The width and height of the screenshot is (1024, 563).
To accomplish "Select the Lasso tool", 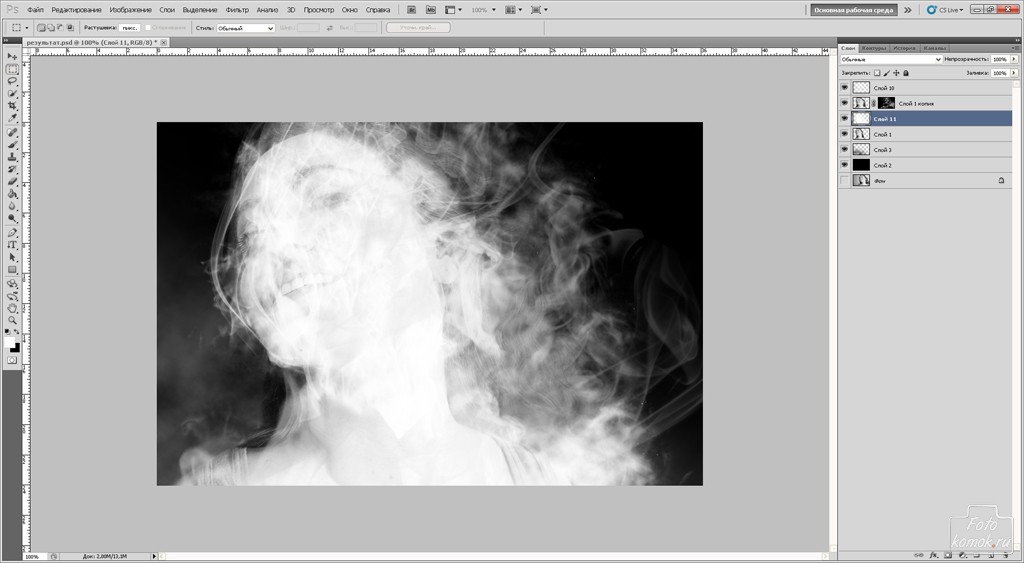I will coord(12,81).
